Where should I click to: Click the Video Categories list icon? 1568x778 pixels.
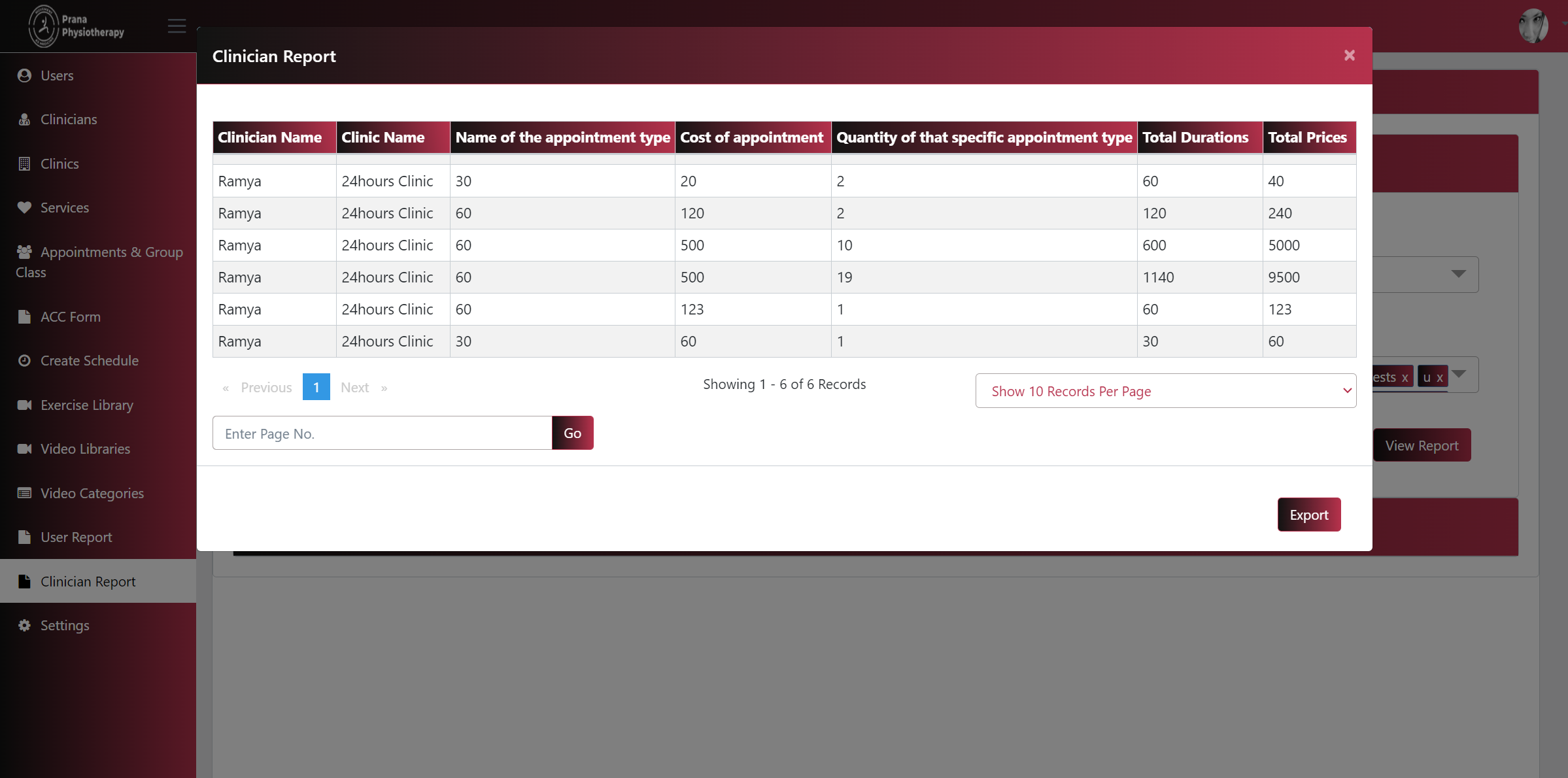[24, 494]
